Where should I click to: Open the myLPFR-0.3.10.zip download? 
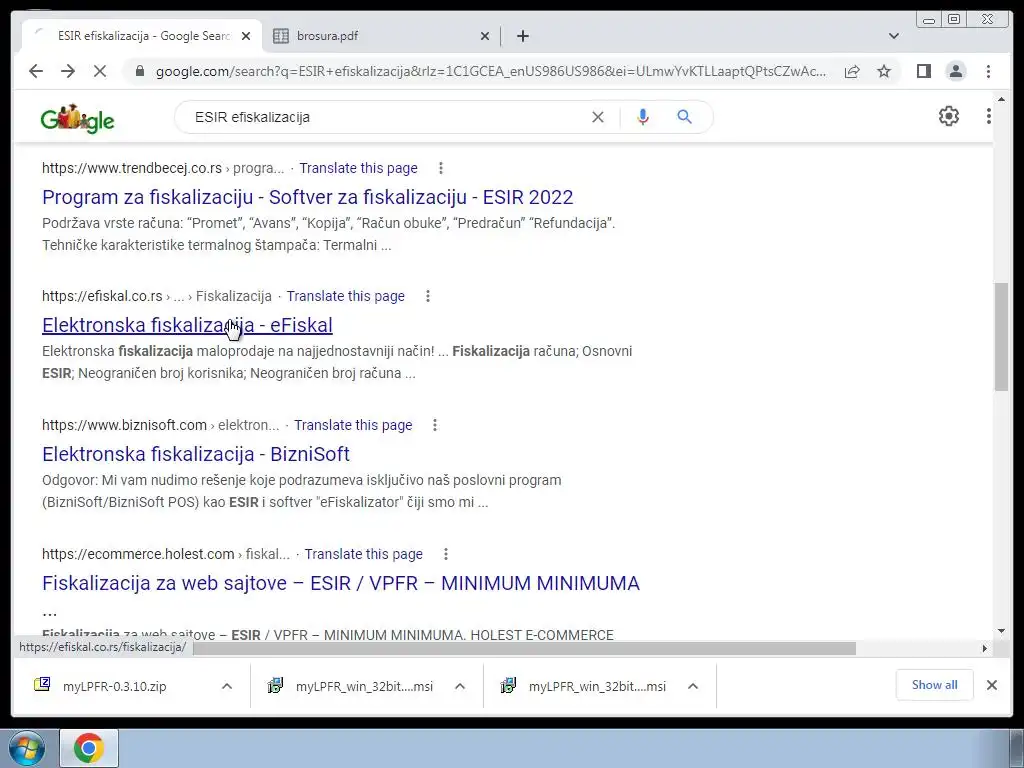coord(114,686)
